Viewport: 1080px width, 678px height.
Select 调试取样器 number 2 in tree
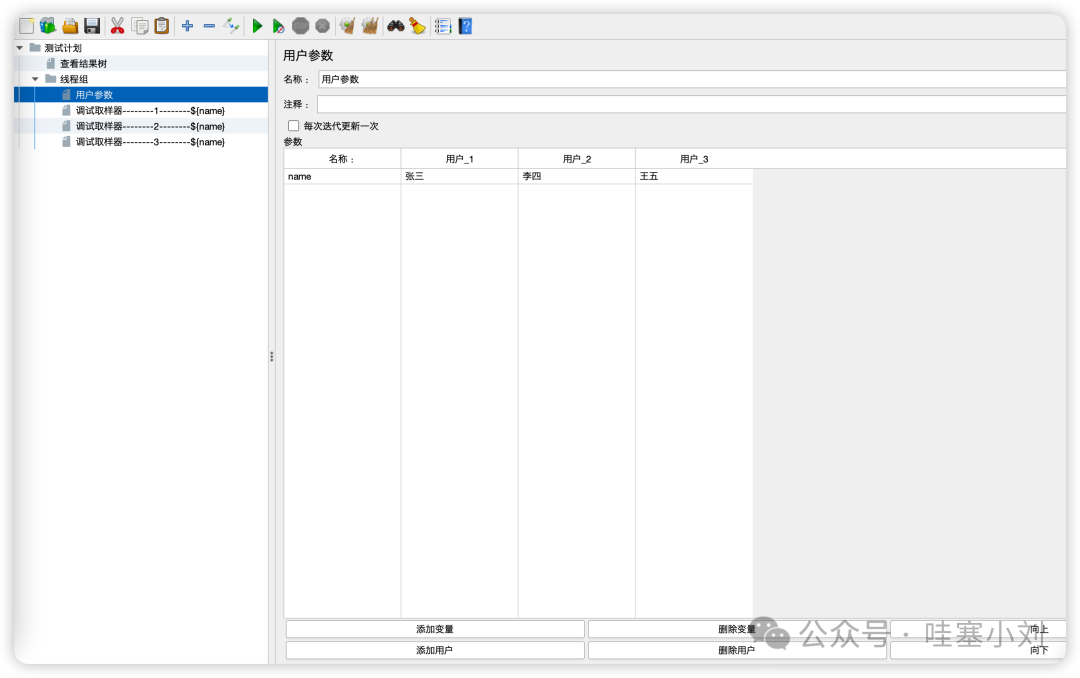tap(150, 127)
